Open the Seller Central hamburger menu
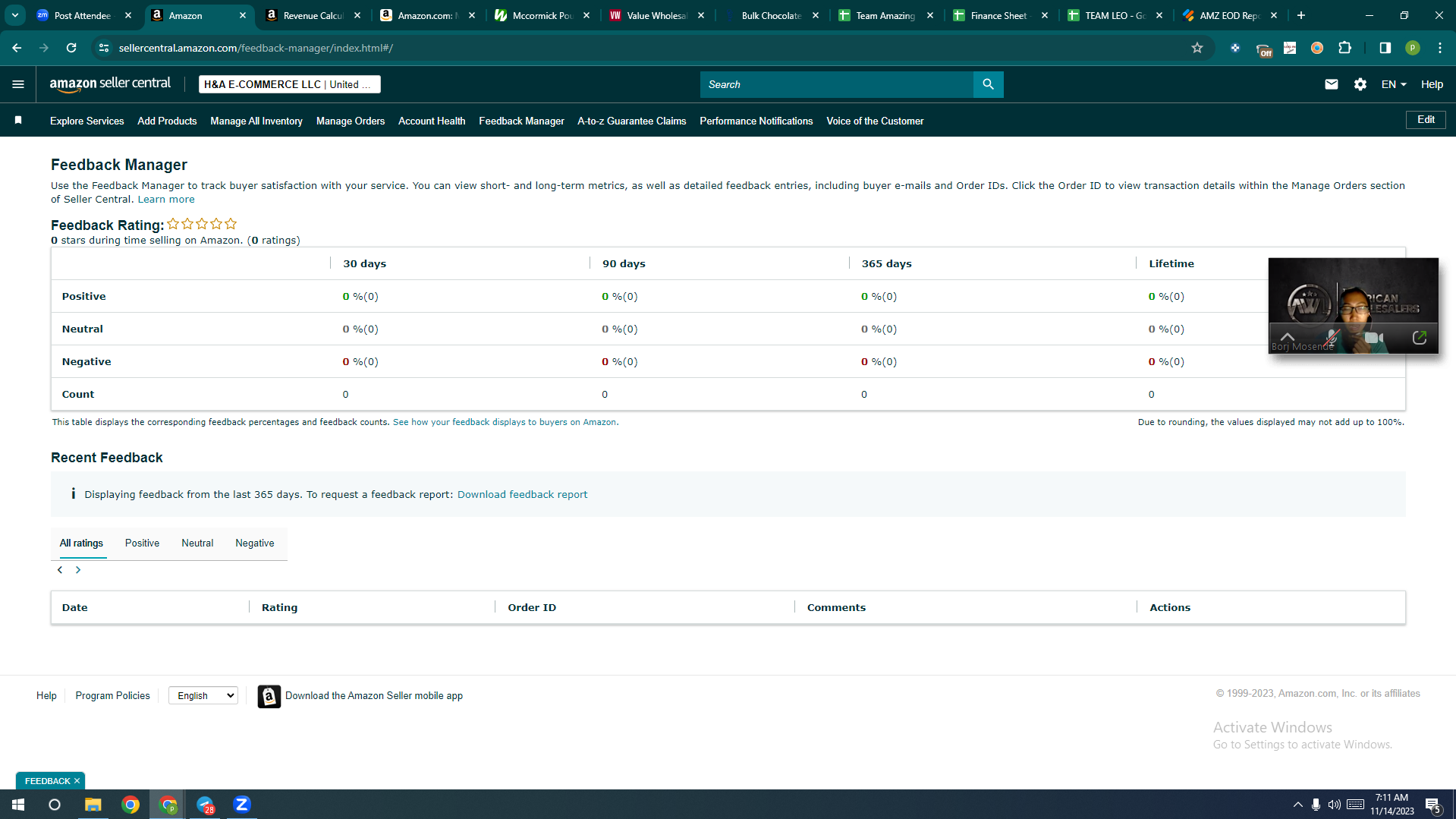The image size is (1456, 819). pyautogui.click(x=18, y=84)
